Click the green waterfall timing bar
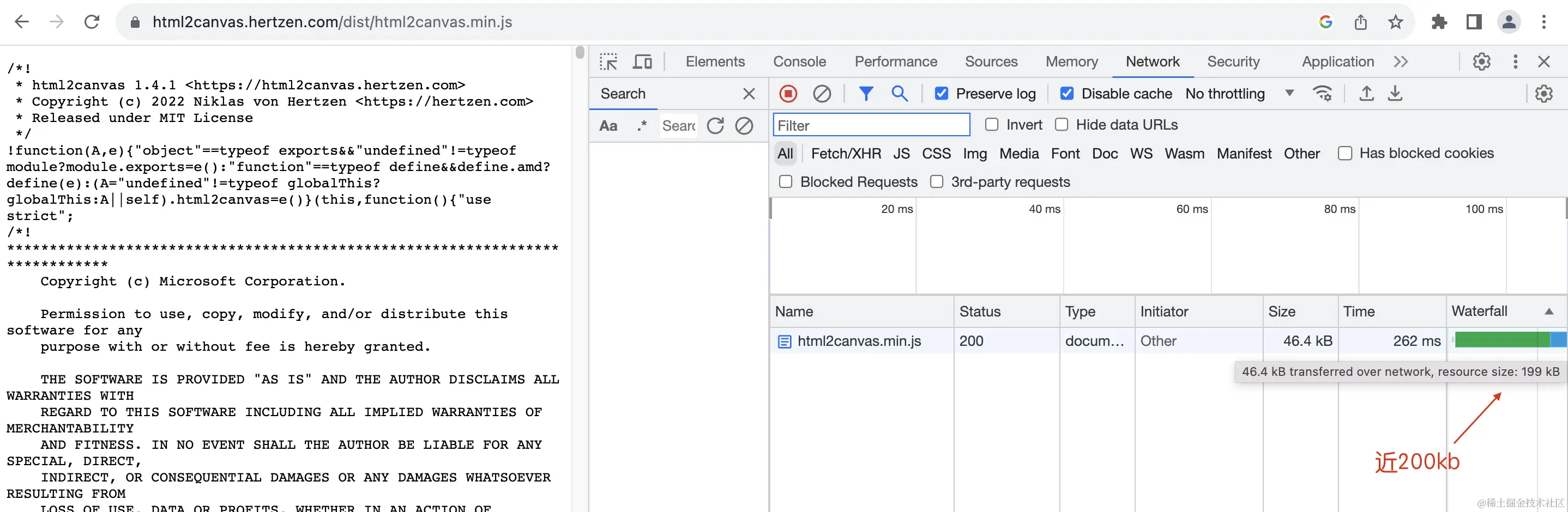The width and height of the screenshot is (1568, 512). (1501, 340)
